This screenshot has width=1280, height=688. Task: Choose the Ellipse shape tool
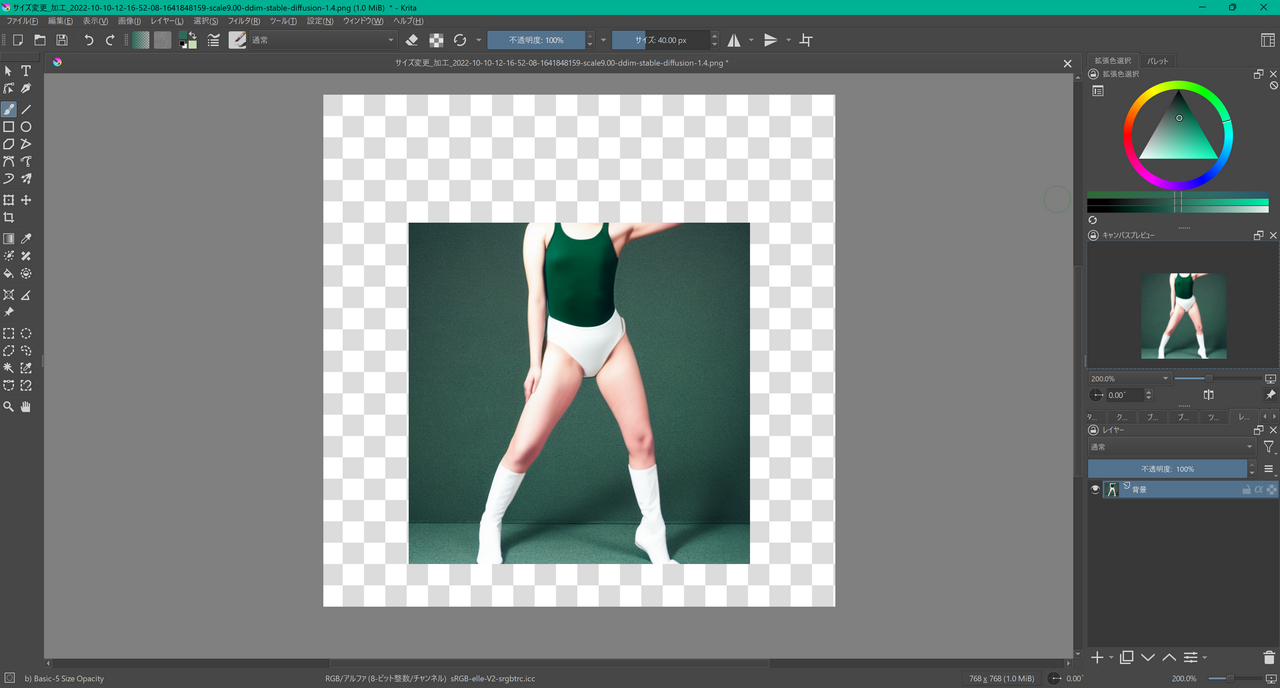26,127
